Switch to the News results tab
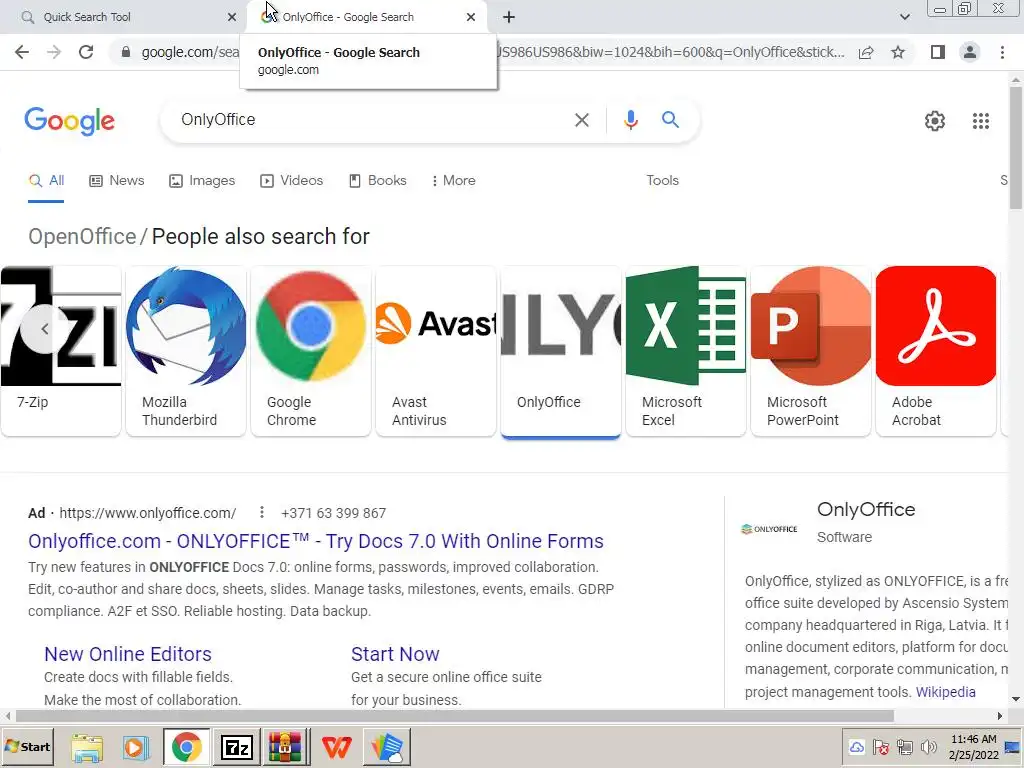Screen dimensions: 1024x768 [x=117, y=181]
